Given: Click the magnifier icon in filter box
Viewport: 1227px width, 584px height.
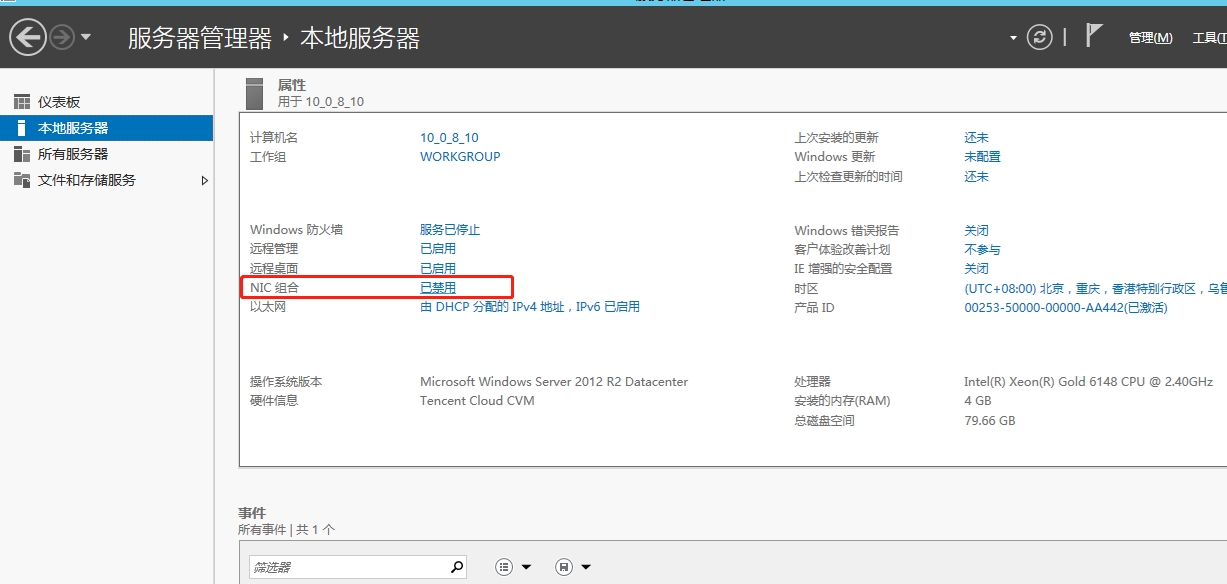Looking at the screenshot, I should pyautogui.click(x=457, y=567).
